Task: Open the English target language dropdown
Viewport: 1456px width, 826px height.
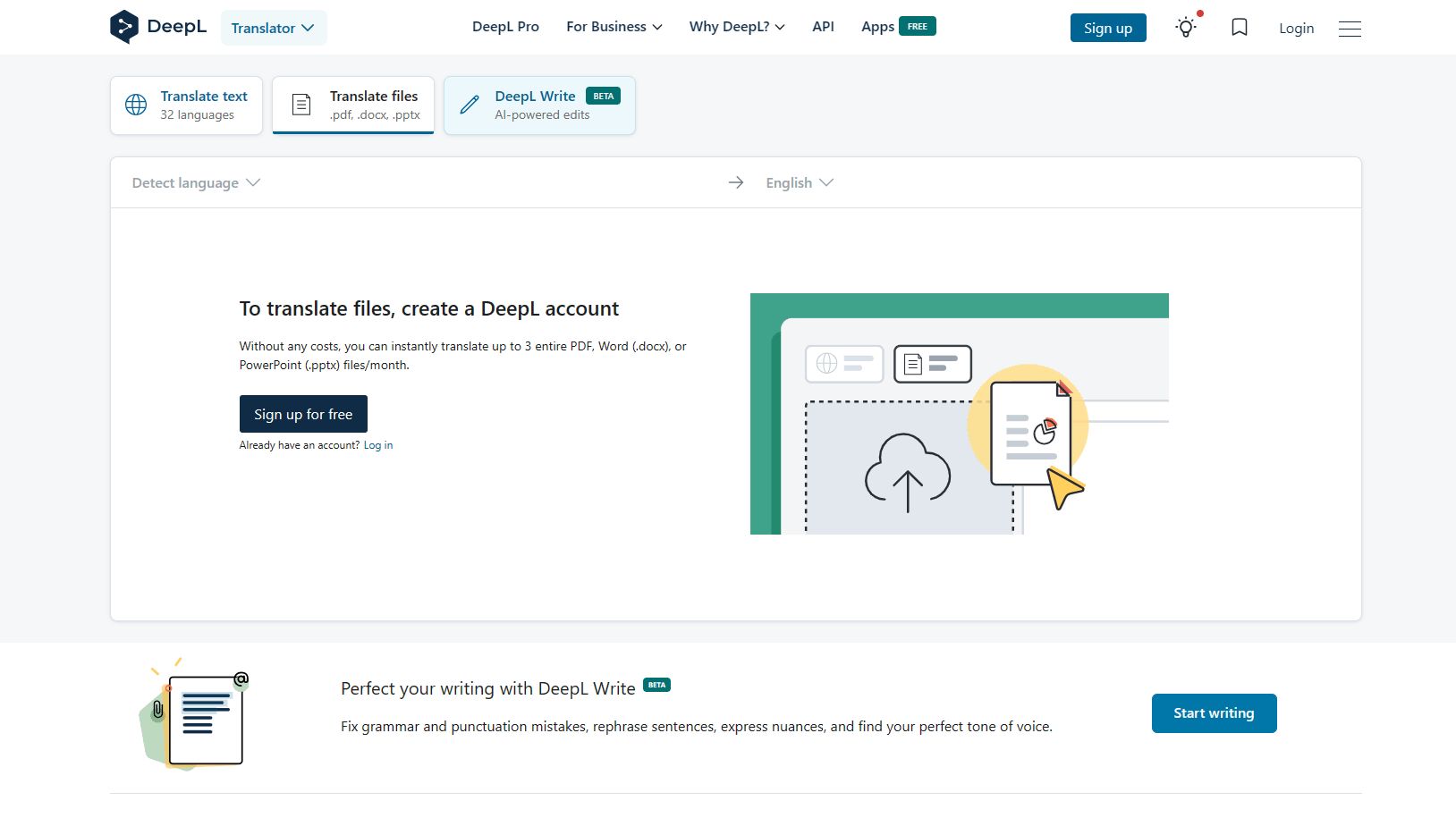Action: pyautogui.click(x=800, y=183)
